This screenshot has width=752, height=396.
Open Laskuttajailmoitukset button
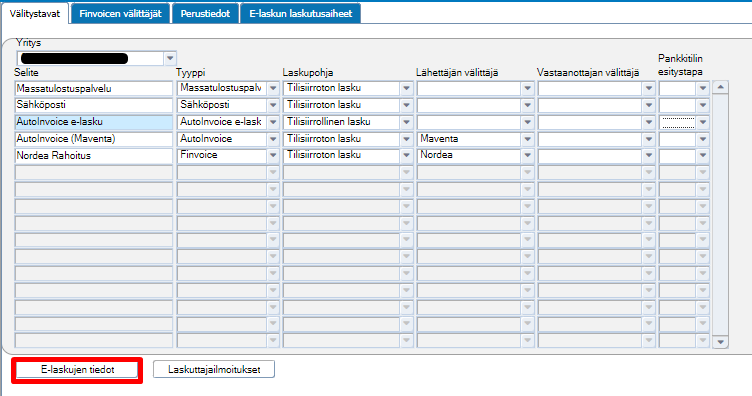214,370
